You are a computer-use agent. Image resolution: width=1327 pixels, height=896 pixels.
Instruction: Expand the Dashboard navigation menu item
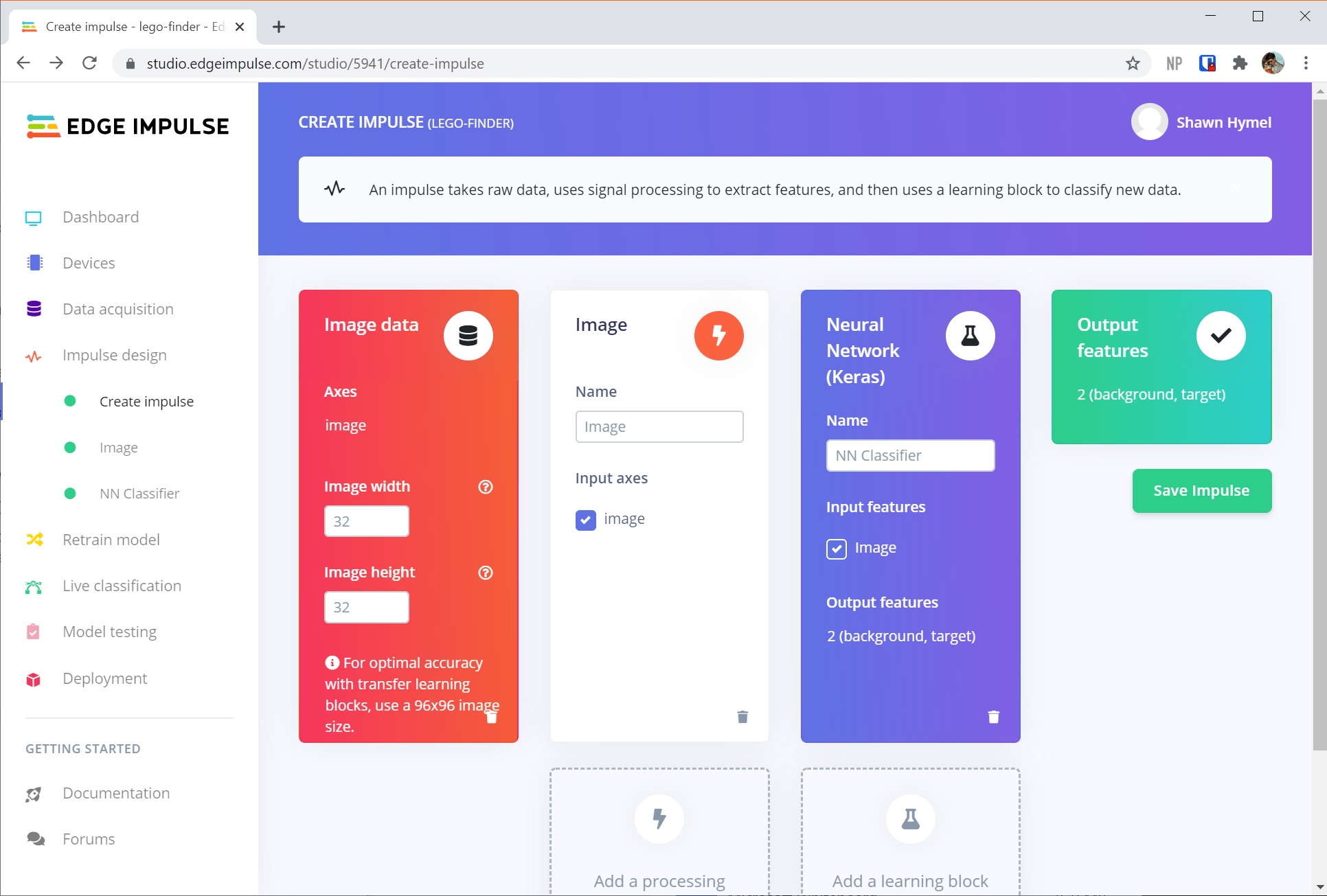(100, 217)
